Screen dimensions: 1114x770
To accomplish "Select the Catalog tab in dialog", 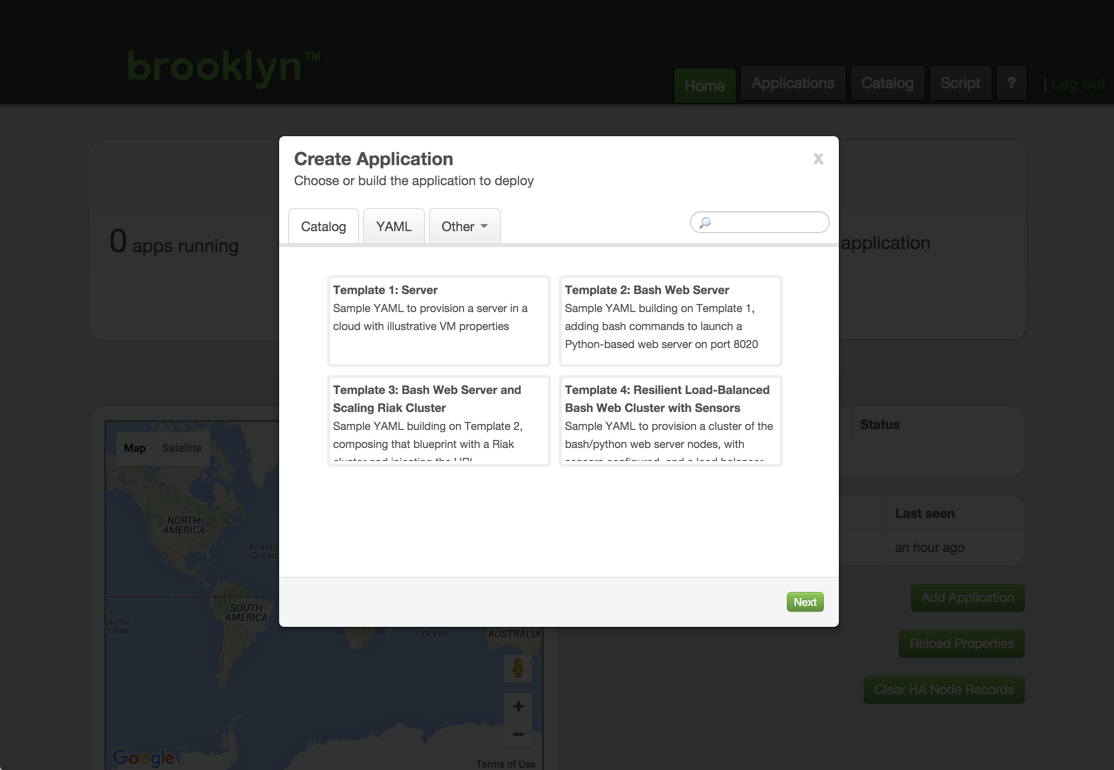I will tap(323, 227).
